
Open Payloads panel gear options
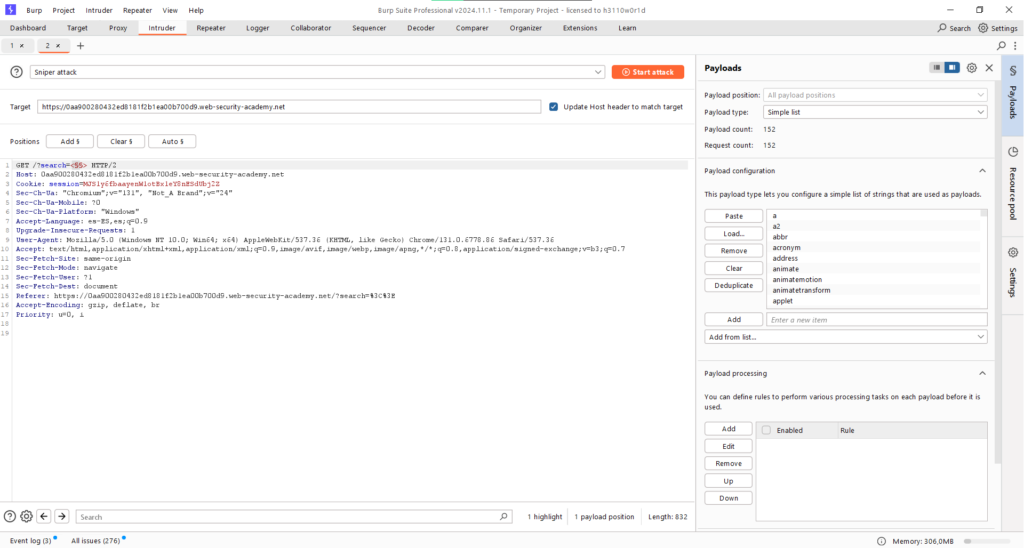point(972,68)
